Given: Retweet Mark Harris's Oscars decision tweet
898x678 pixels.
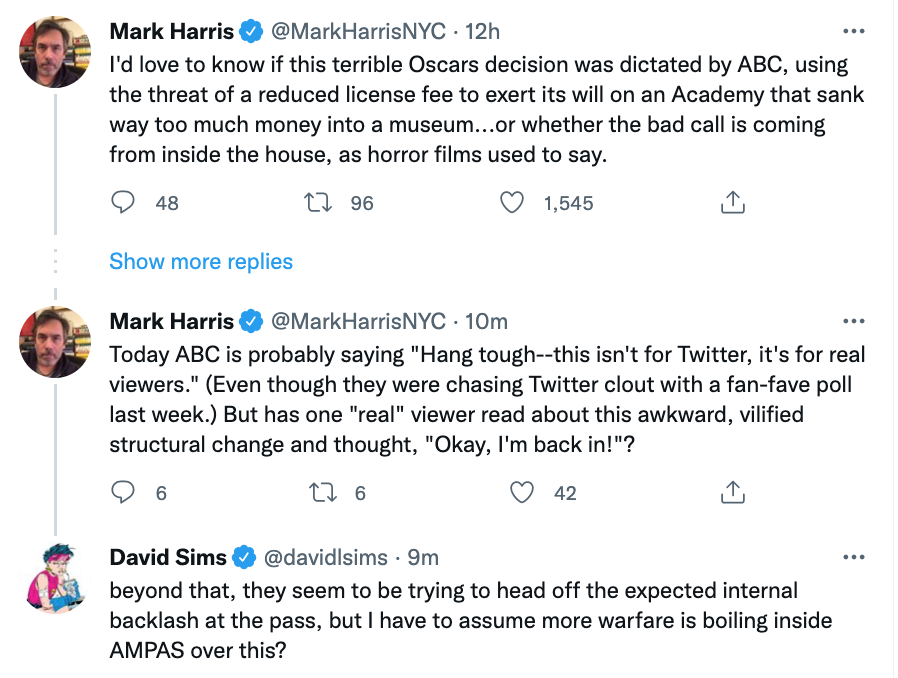Looking at the screenshot, I should [x=317, y=203].
